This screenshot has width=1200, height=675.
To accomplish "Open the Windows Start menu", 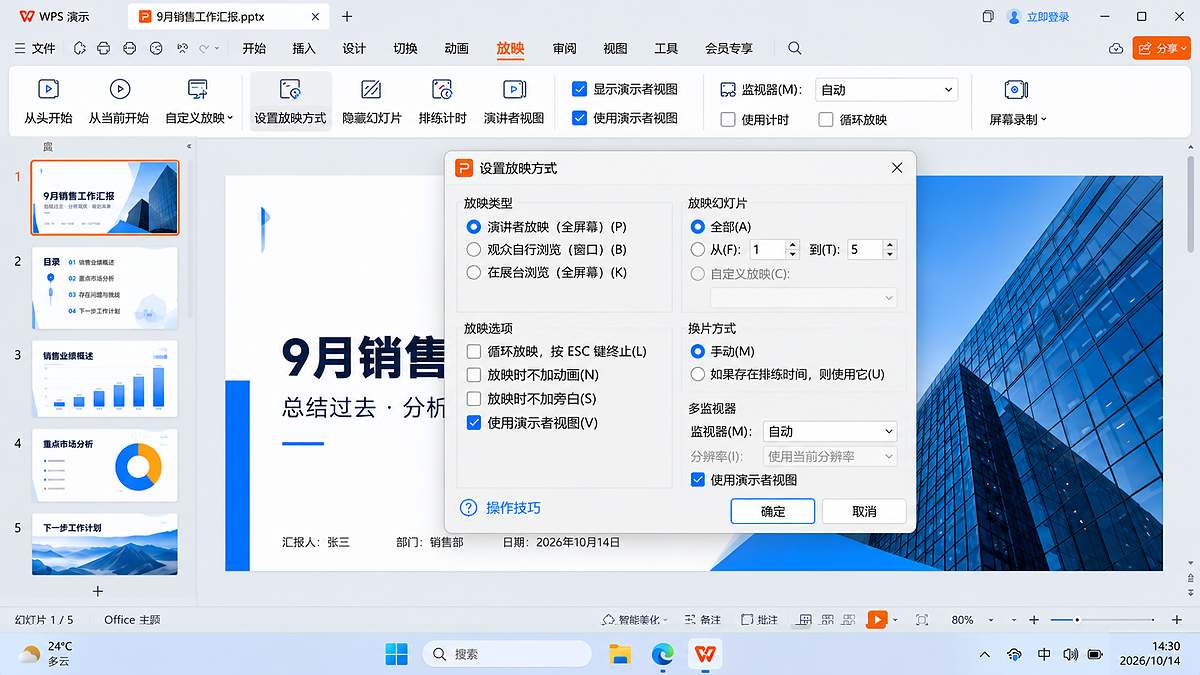I will click(x=397, y=654).
